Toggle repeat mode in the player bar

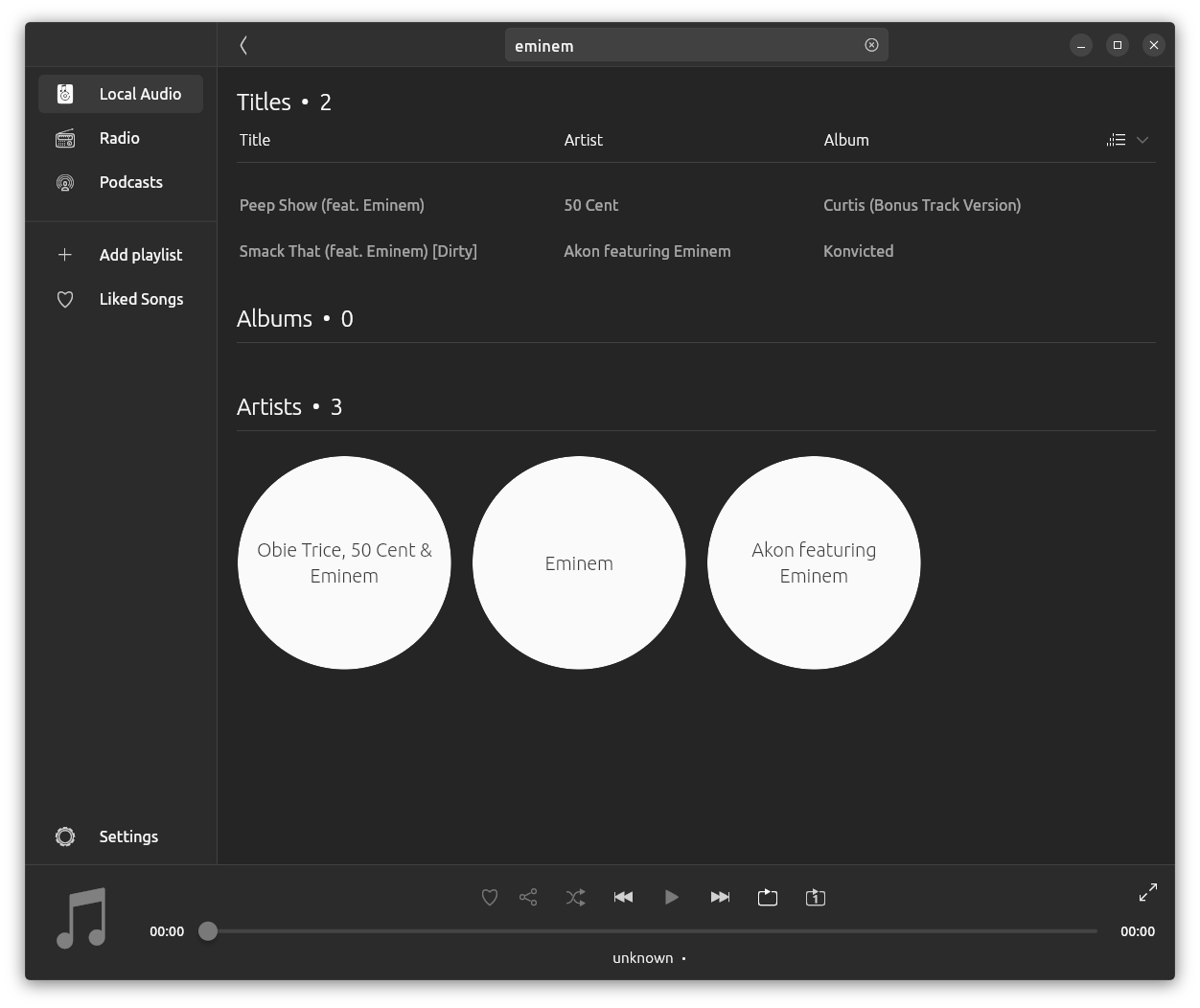[767, 897]
